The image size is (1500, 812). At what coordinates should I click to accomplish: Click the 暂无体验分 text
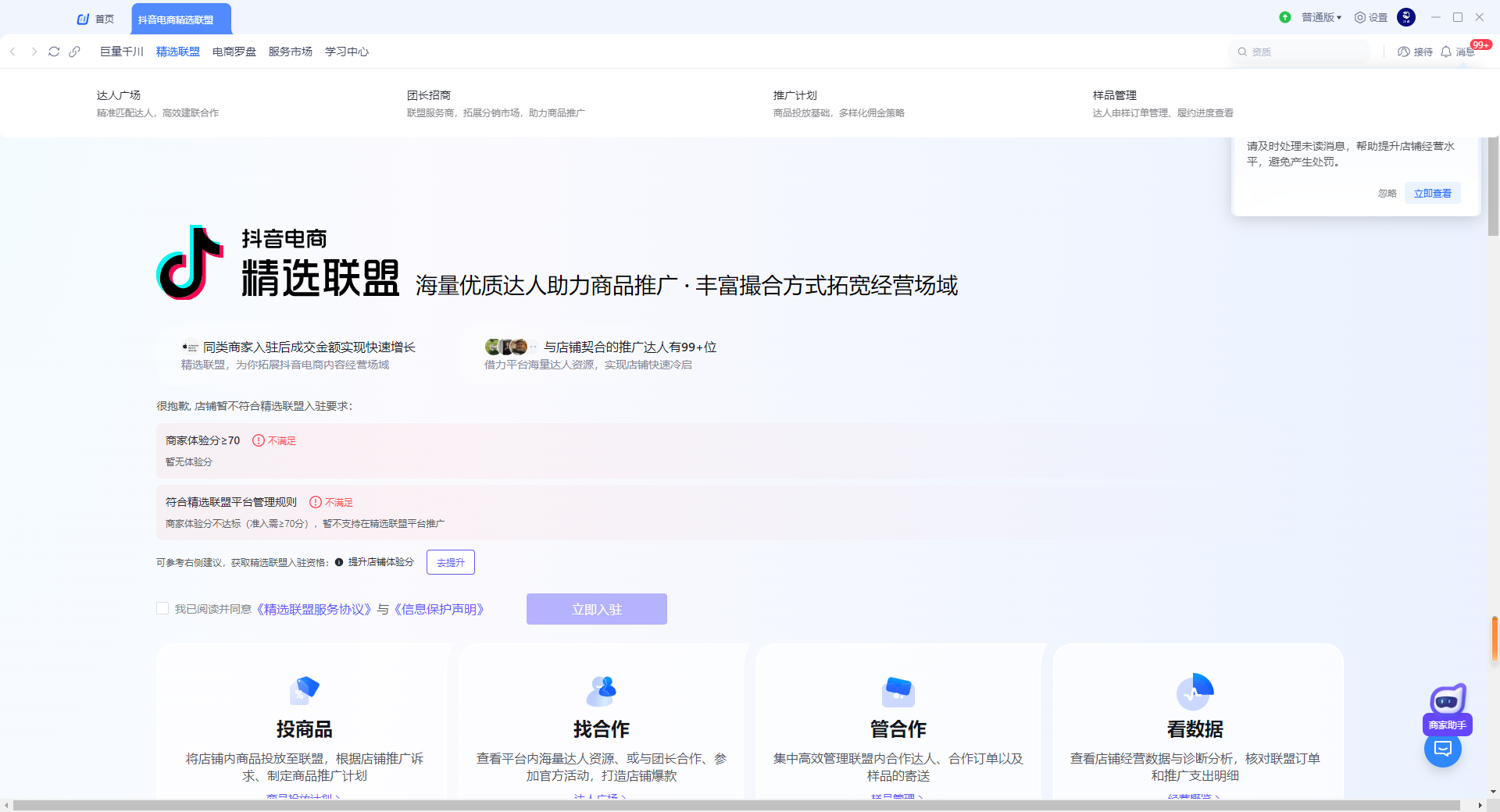[189, 461]
